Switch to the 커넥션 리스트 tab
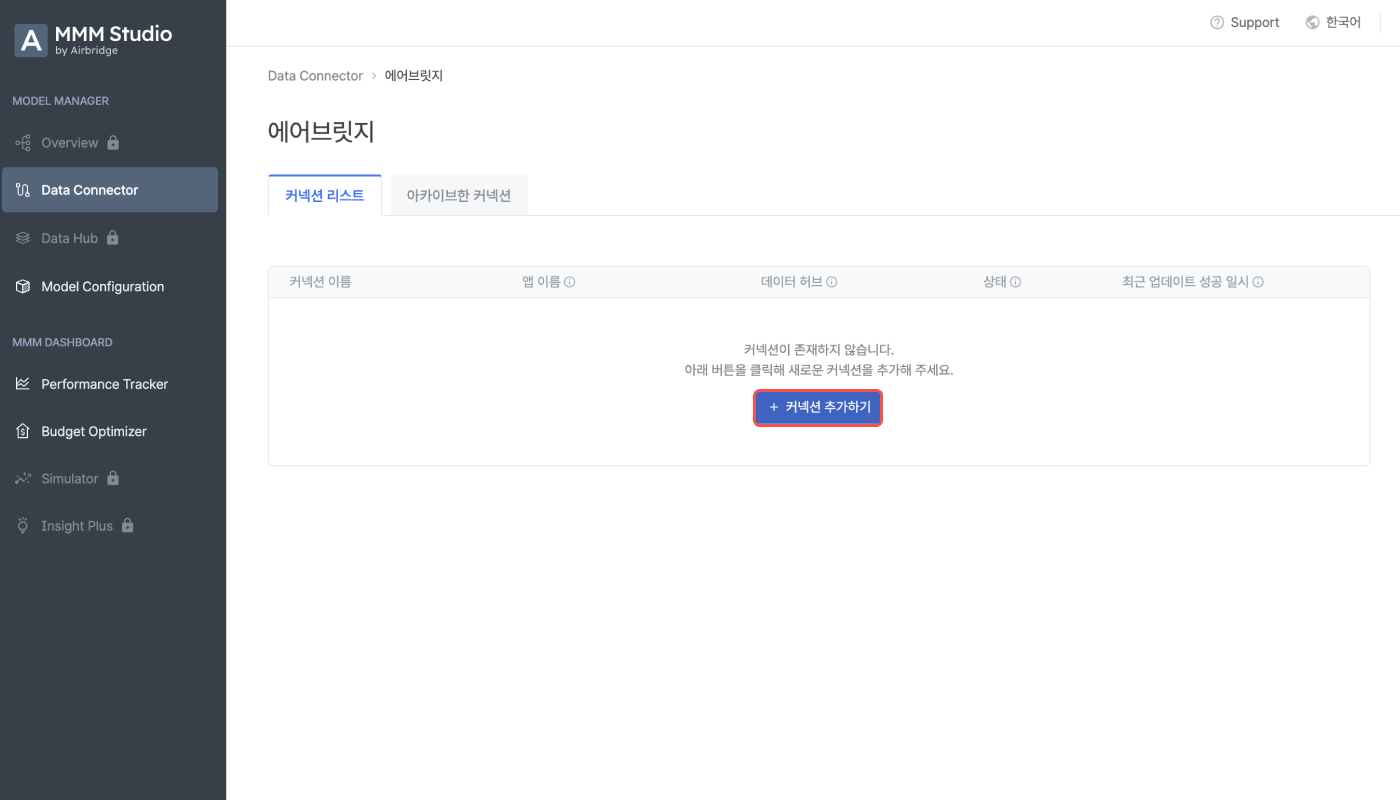Viewport: 1400px width, 800px height. tap(325, 196)
